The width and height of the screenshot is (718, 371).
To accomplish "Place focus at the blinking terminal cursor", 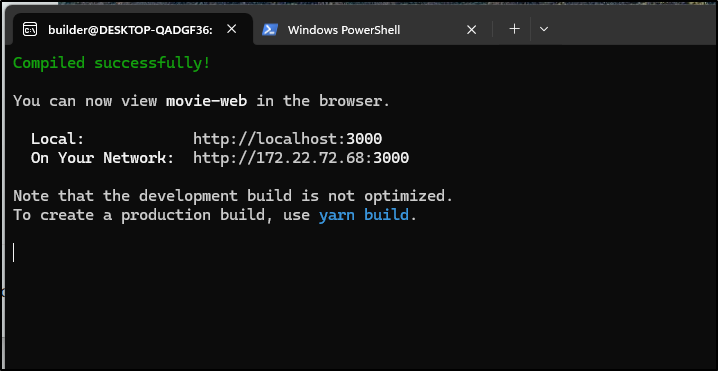I will [14, 252].
